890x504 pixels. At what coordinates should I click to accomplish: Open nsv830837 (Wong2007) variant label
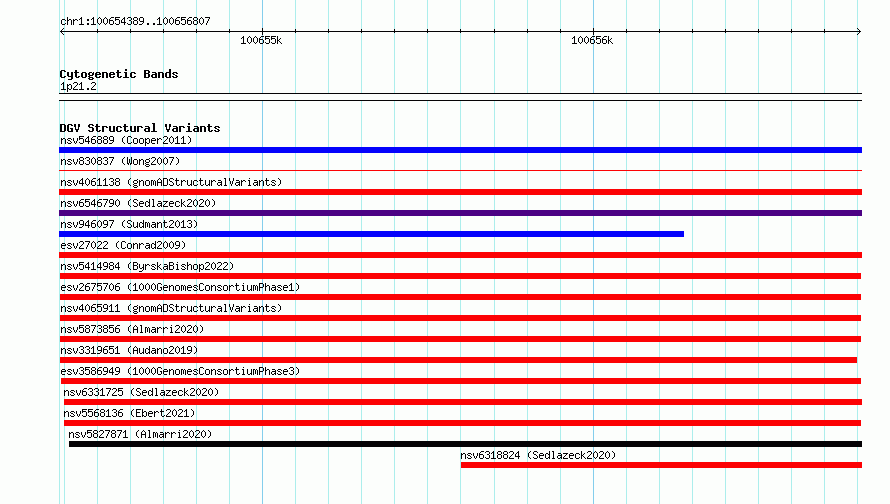(x=120, y=161)
